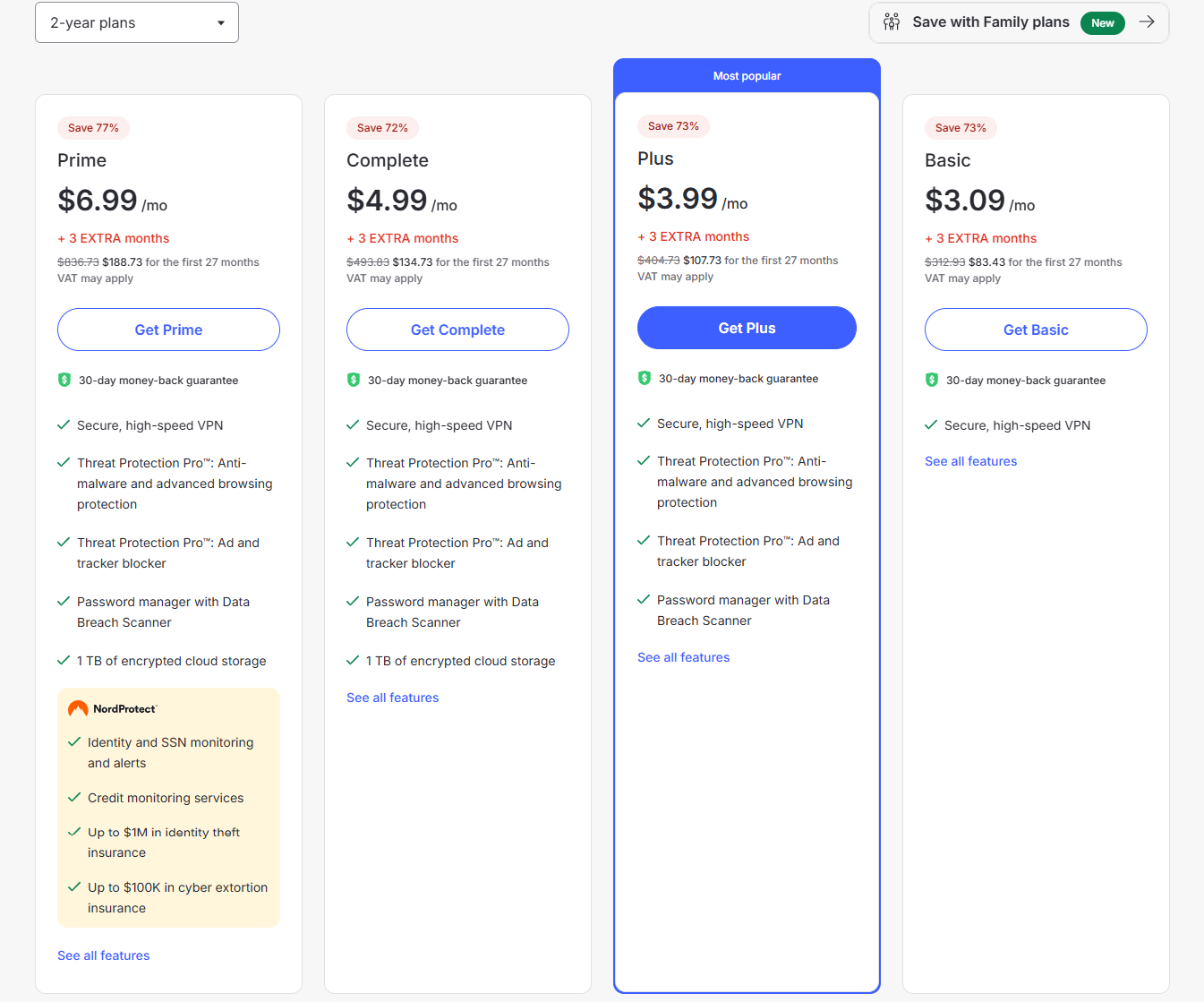
Task: Click the Most popular banner
Action: pyautogui.click(x=747, y=76)
